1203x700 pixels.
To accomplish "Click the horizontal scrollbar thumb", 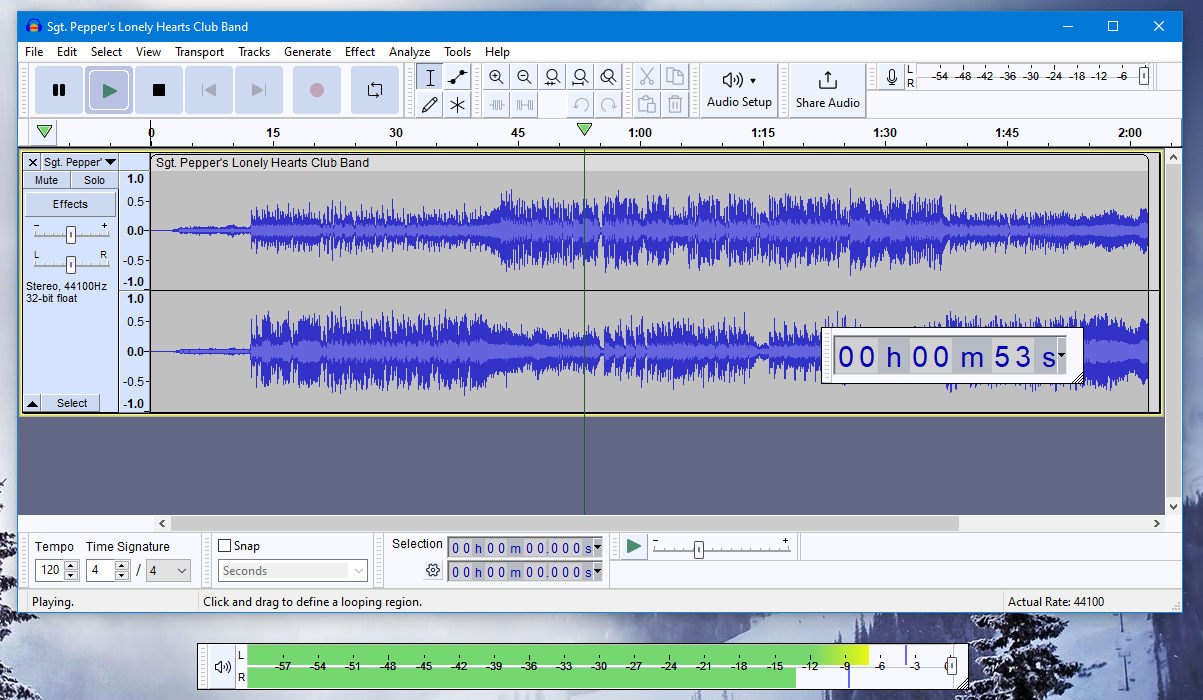I will [x=564, y=523].
